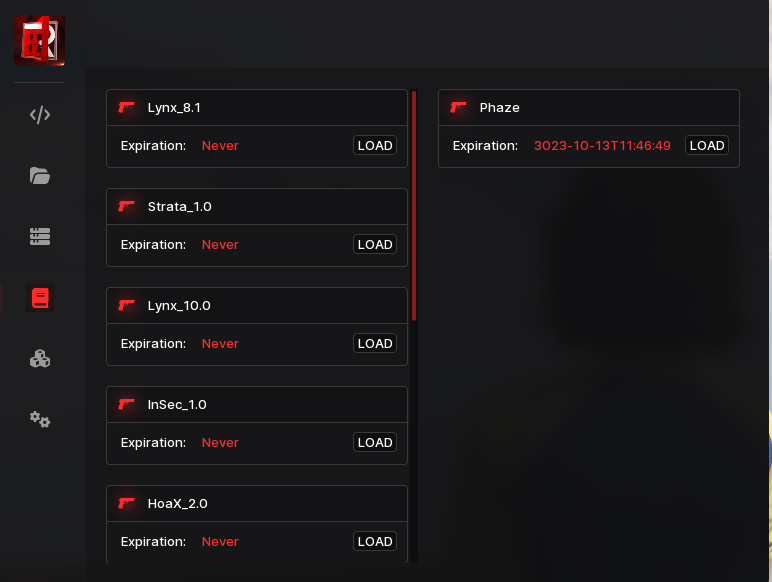The width and height of the screenshot is (772, 582).
Task: Click the red vertical scrollbar thumb
Action: (x=414, y=205)
